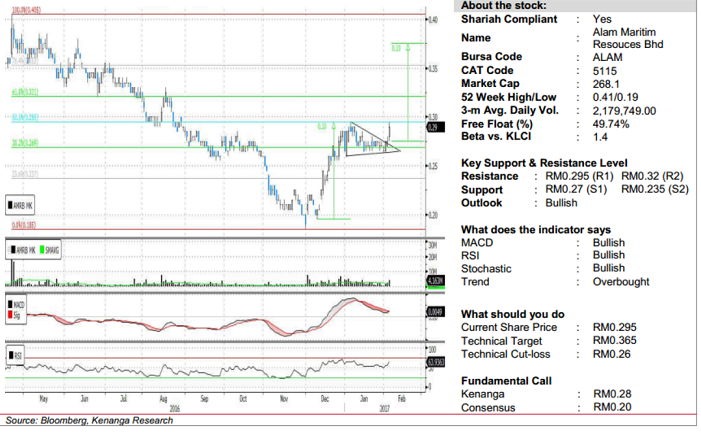Select the Free Float value '49.74%'
The width and height of the screenshot is (701, 432).
tap(611, 124)
